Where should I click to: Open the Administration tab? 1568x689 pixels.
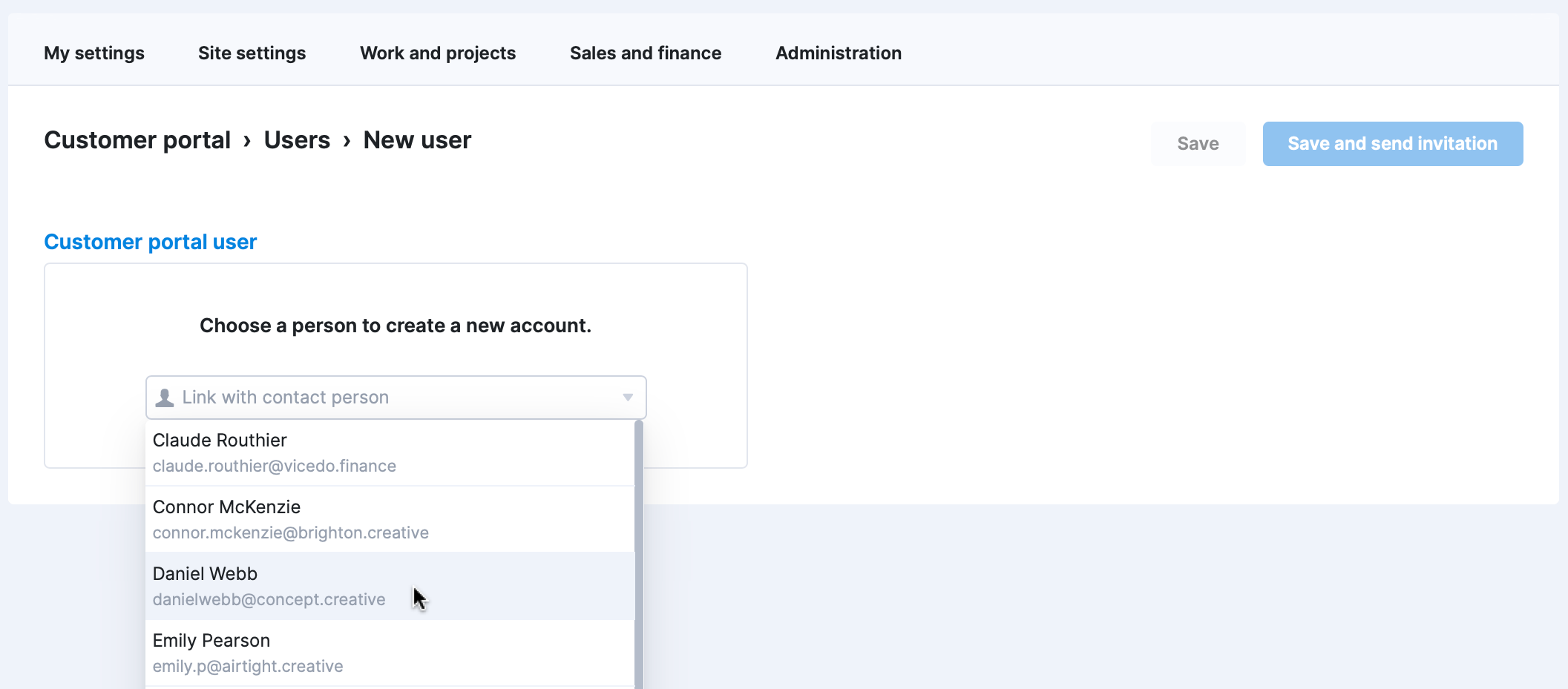click(x=839, y=53)
